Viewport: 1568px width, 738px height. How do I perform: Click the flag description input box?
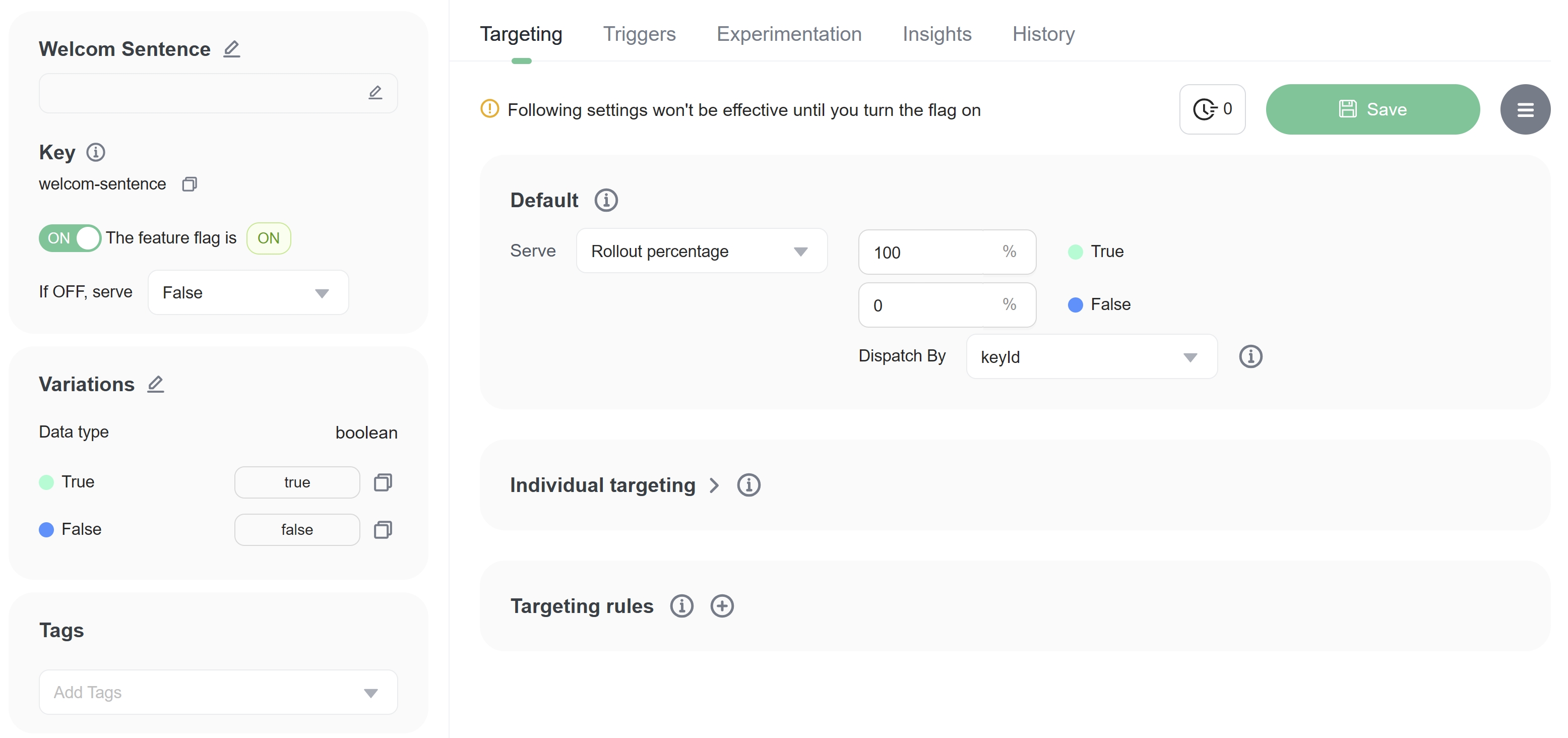(218, 93)
